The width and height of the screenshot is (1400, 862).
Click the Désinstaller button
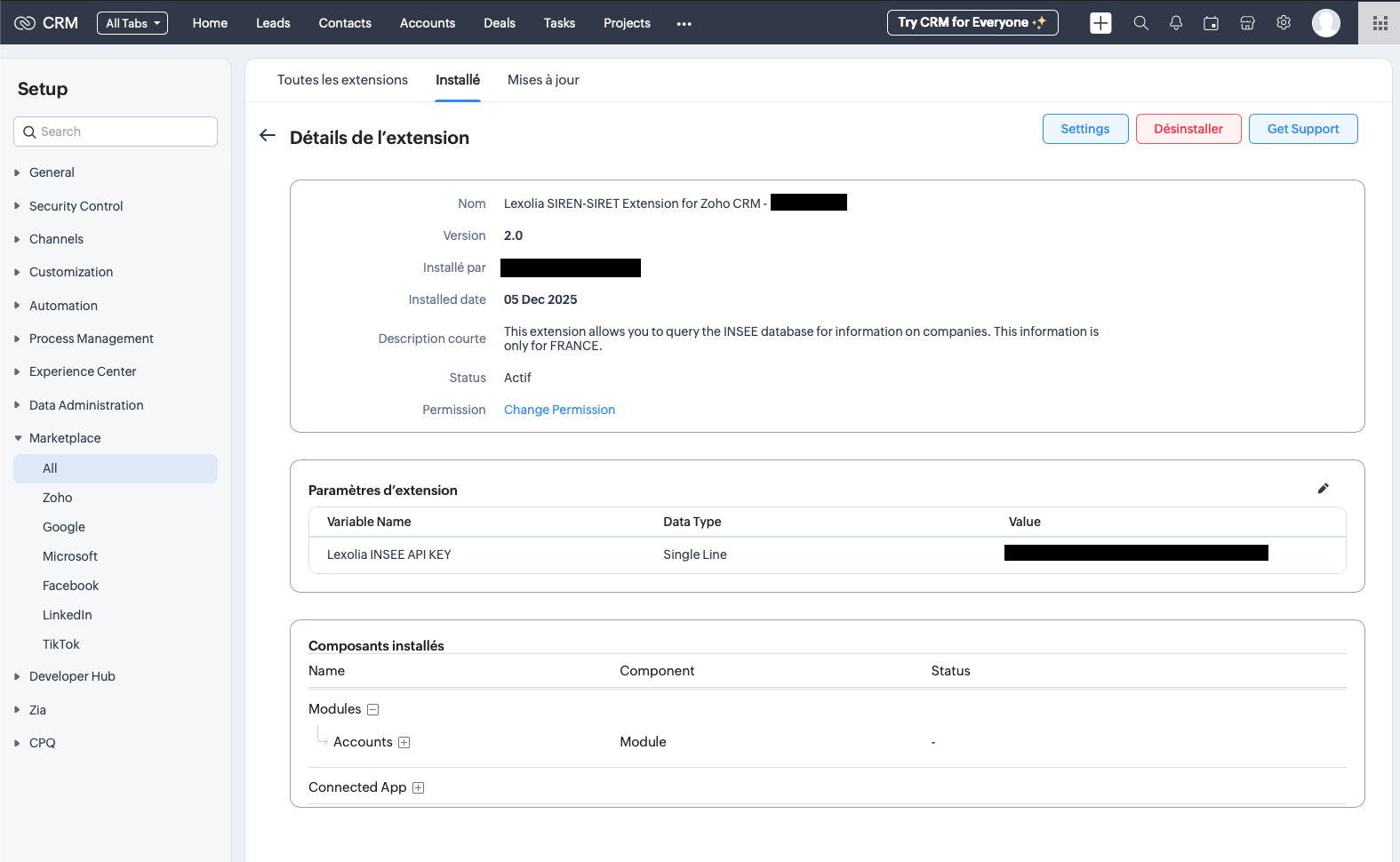(x=1188, y=129)
